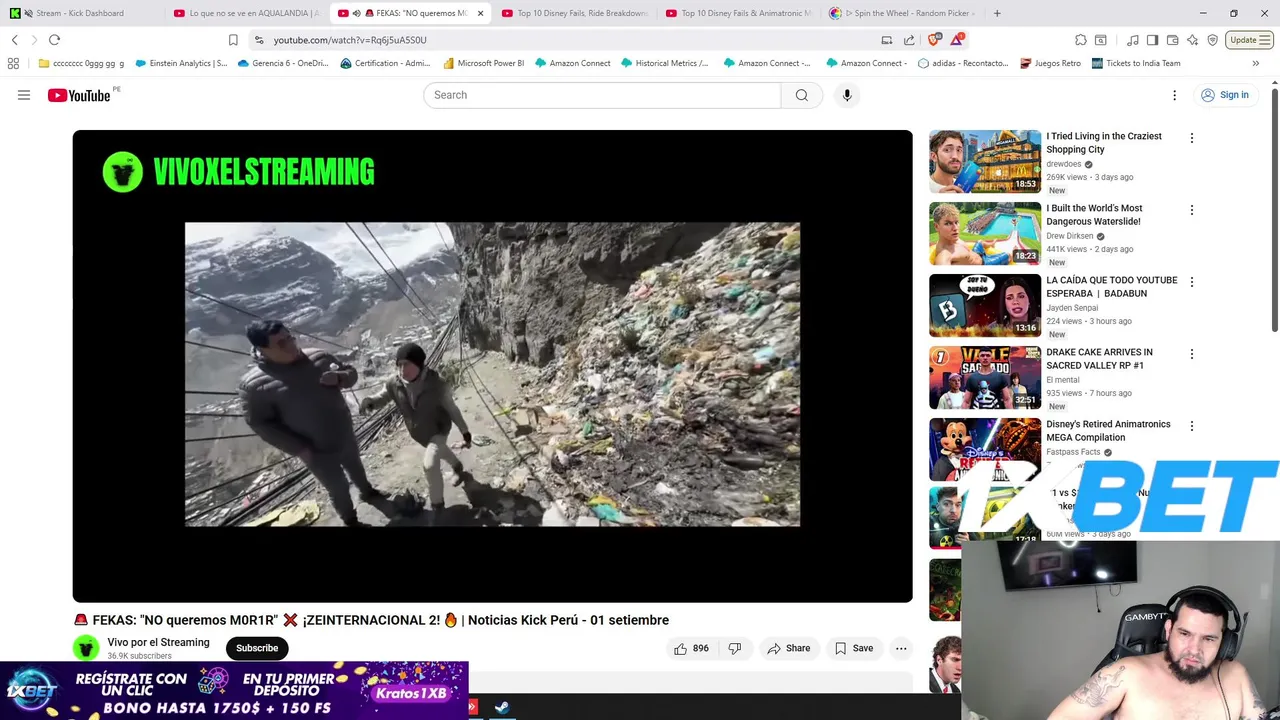The image size is (1280, 720).
Task: Open Drew Dirksen channel name
Action: (x=1070, y=236)
